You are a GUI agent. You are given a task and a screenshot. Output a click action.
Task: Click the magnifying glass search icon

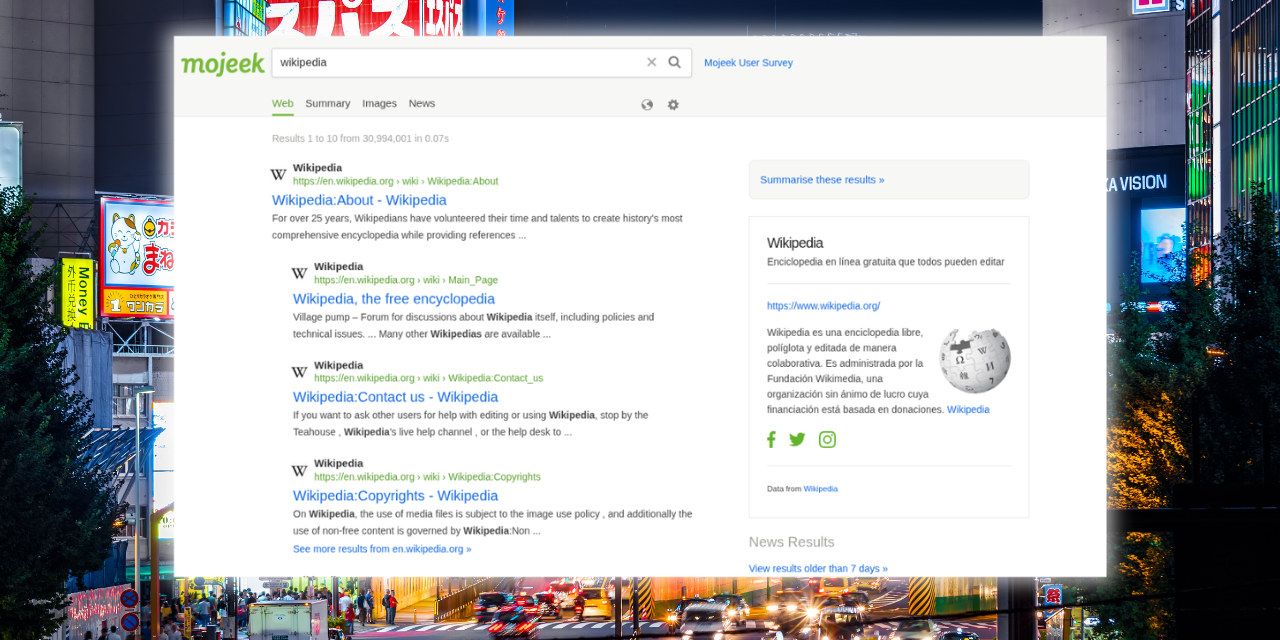[x=675, y=62]
